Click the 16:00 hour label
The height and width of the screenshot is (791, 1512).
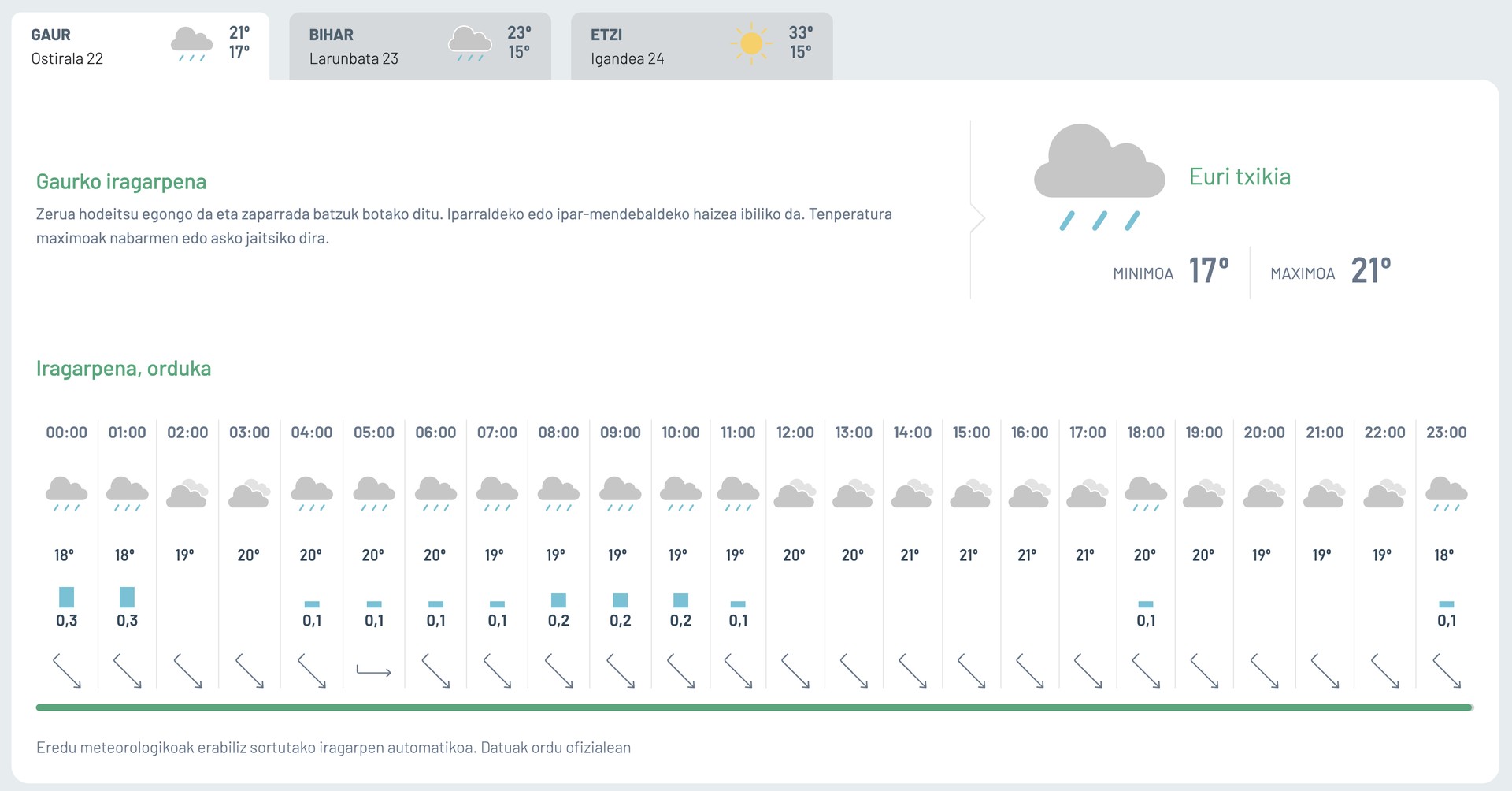[1029, 433]
